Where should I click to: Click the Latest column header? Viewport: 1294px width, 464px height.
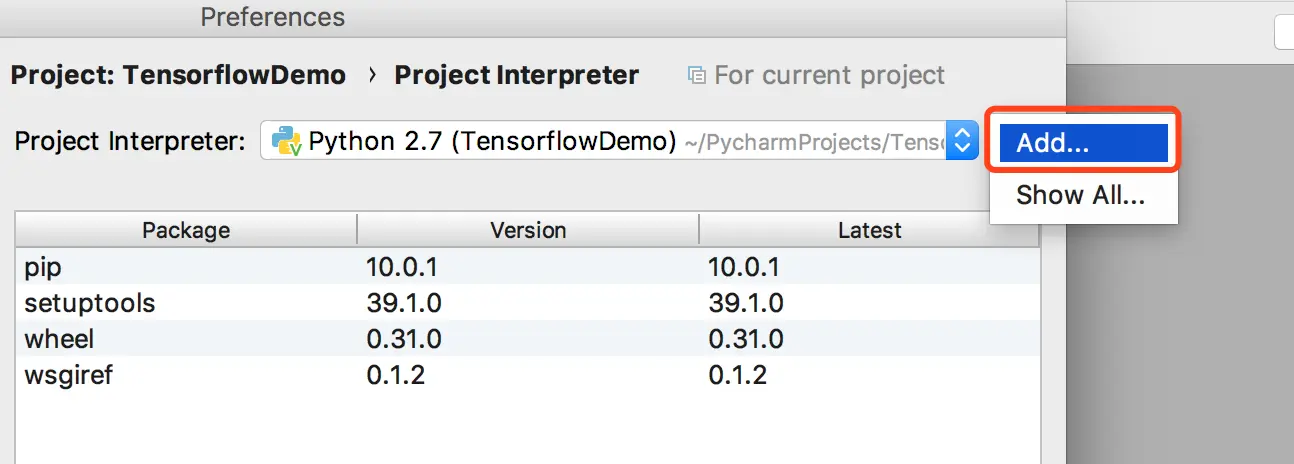869,230
